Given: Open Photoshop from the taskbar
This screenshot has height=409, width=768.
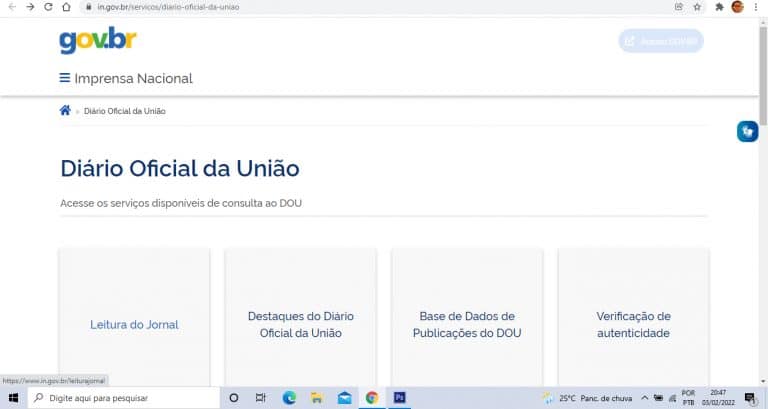Looking at the screenshot, I should click(400, 397).
